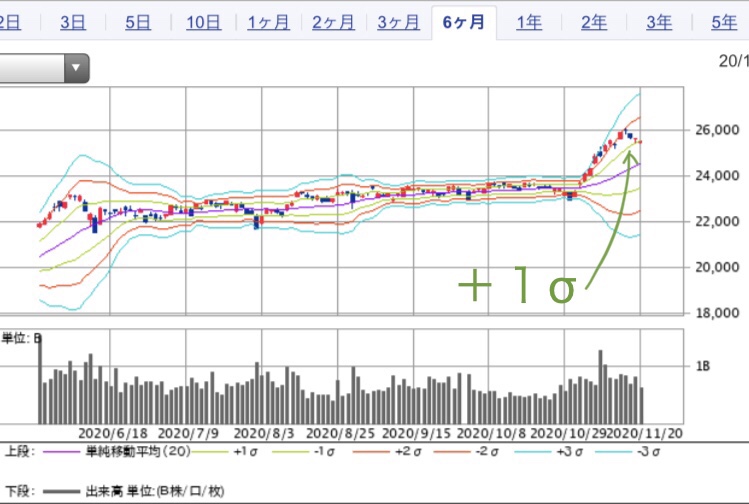
Task: Click the tallest late-October volume bar
Action: tap(600, 387)
